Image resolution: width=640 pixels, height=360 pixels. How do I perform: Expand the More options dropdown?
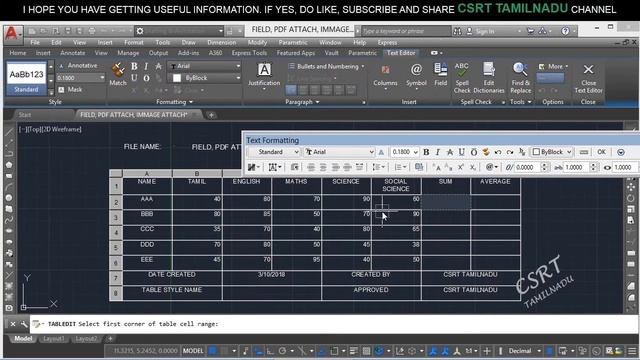click(553, 66)
